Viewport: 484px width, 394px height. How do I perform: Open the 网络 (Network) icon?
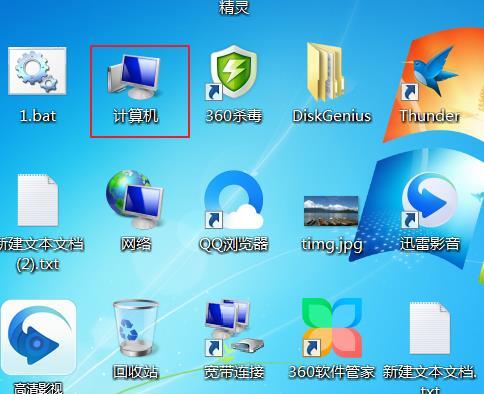[135, 199]
